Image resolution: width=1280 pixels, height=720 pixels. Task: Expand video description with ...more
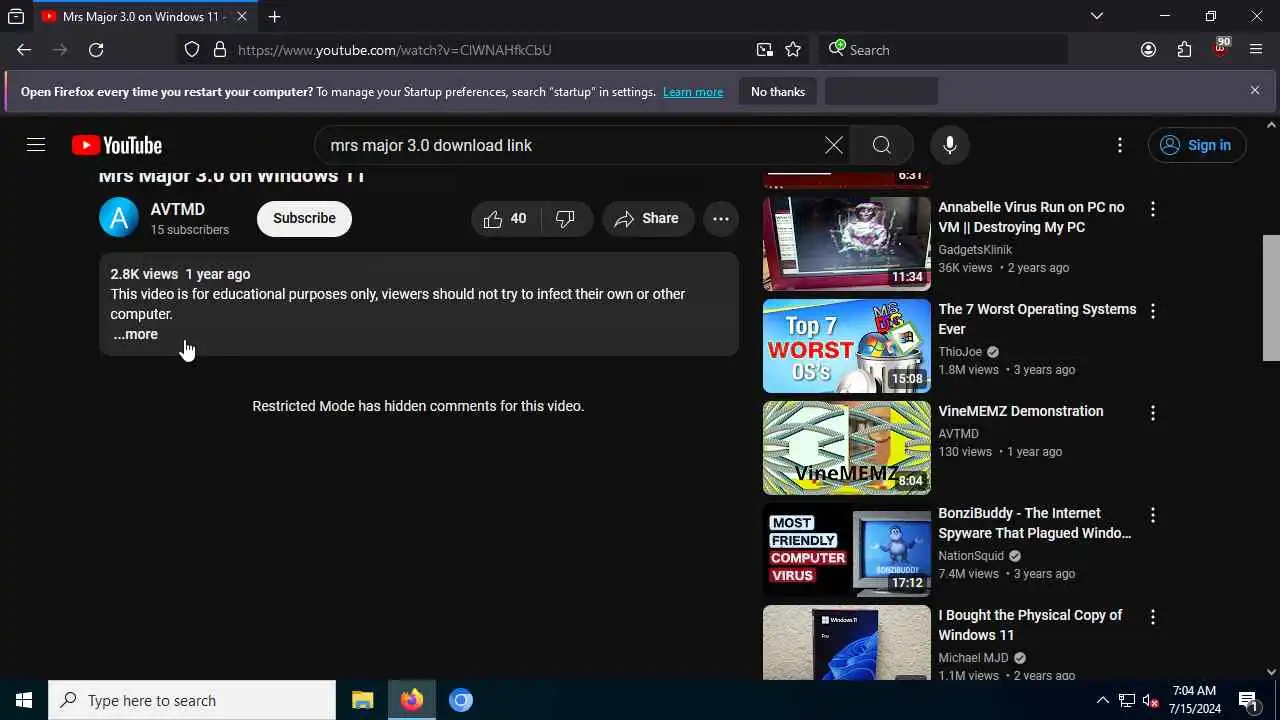pyautogui.click(x=135, y=334)
